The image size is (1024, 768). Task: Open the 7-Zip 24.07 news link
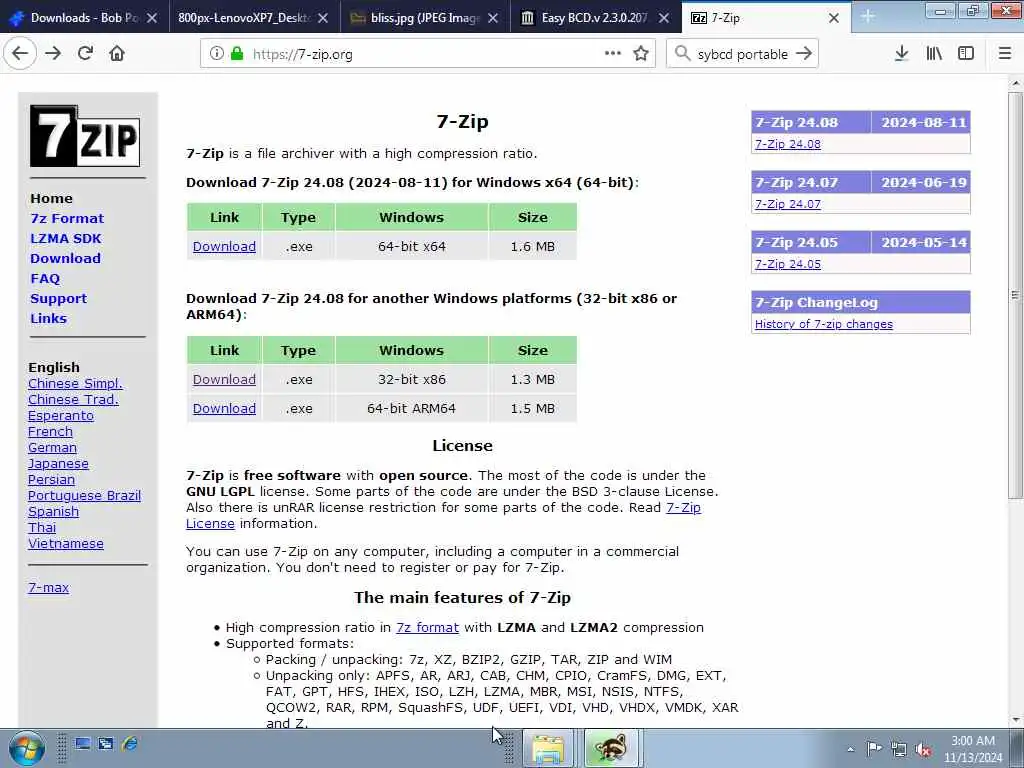[788, 204]
